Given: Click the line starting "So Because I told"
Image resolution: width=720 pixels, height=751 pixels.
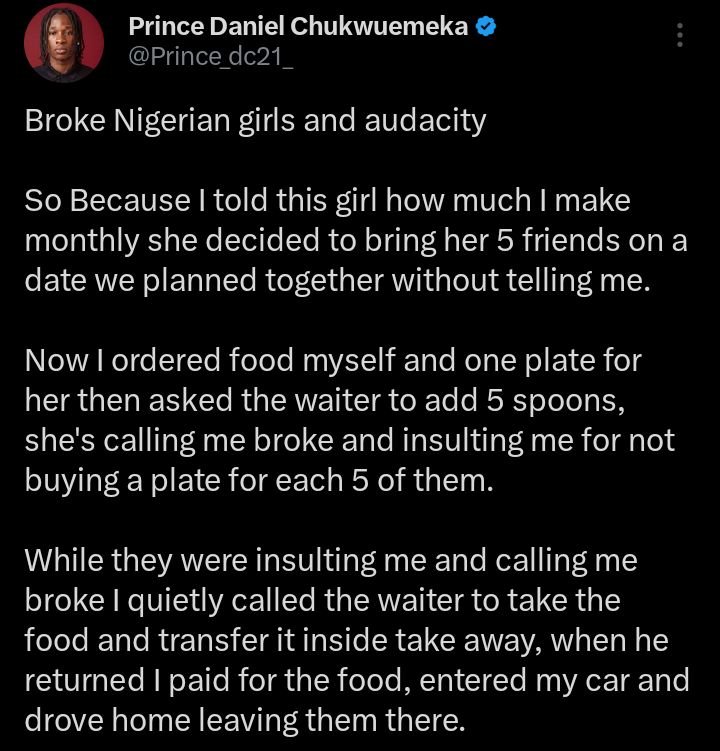Looking at the screenshot, I should tap(328, 200).
